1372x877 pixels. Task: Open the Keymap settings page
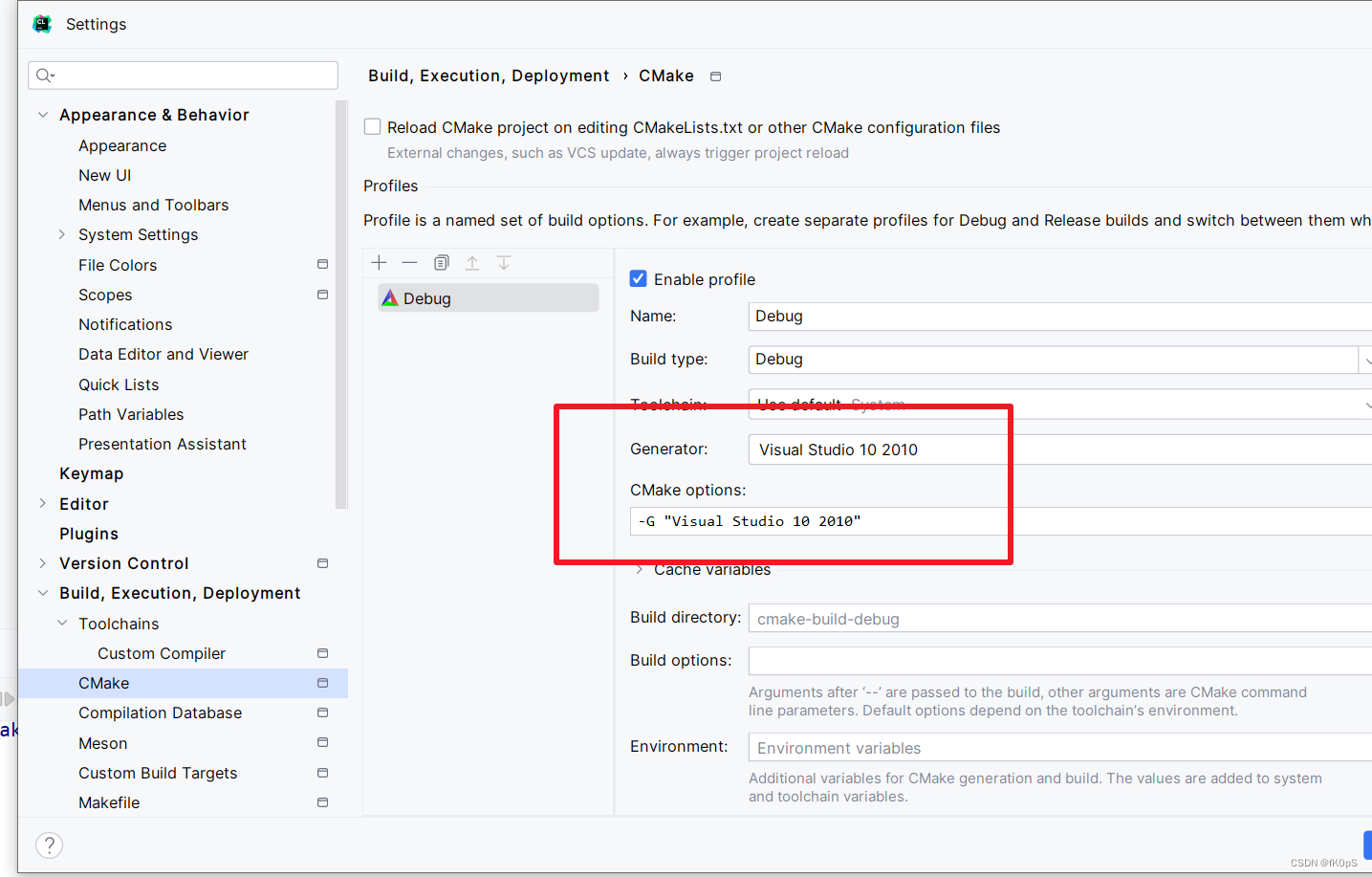(92, 472)
